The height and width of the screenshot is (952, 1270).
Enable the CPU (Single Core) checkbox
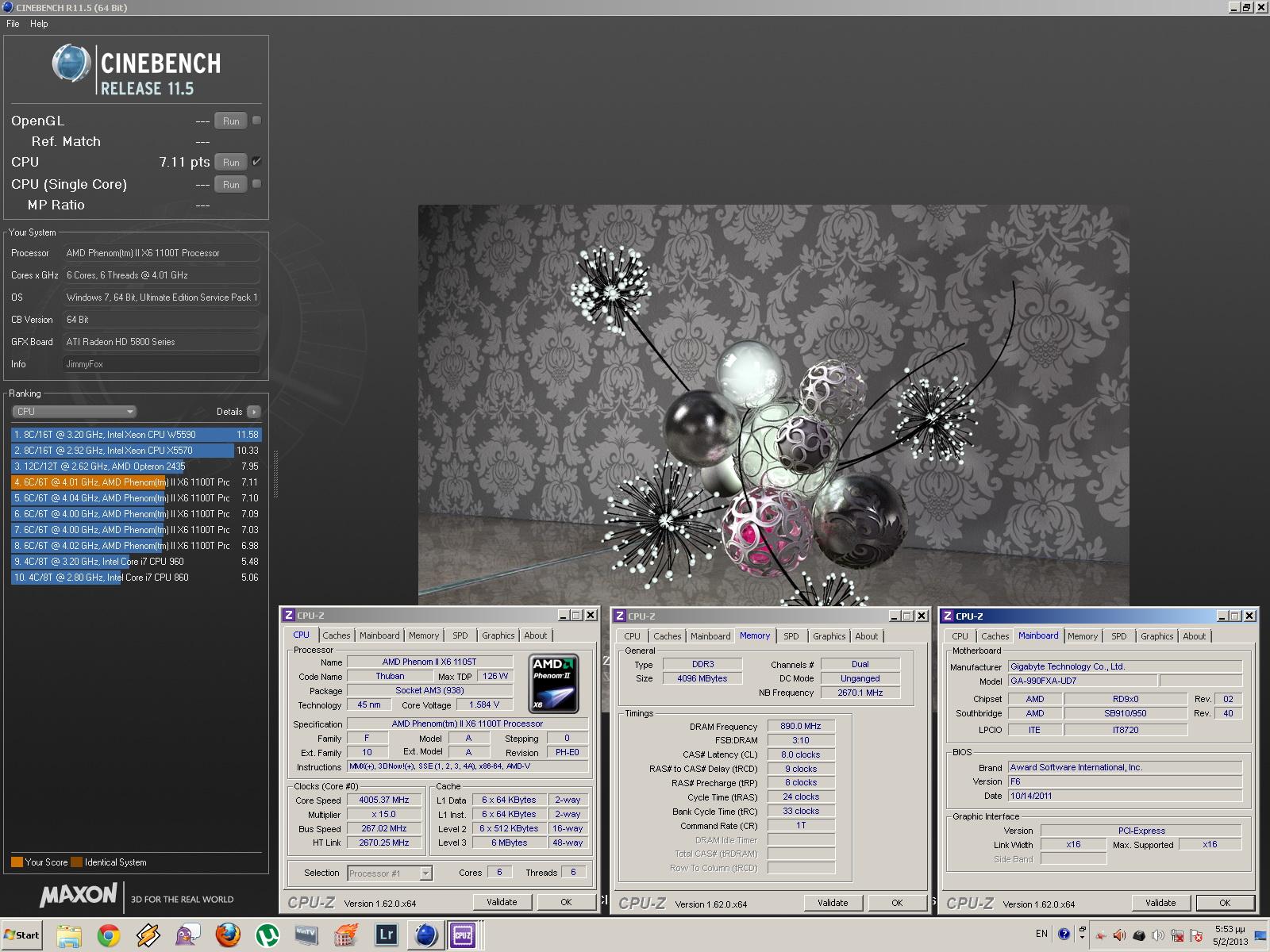coord(256,183)
